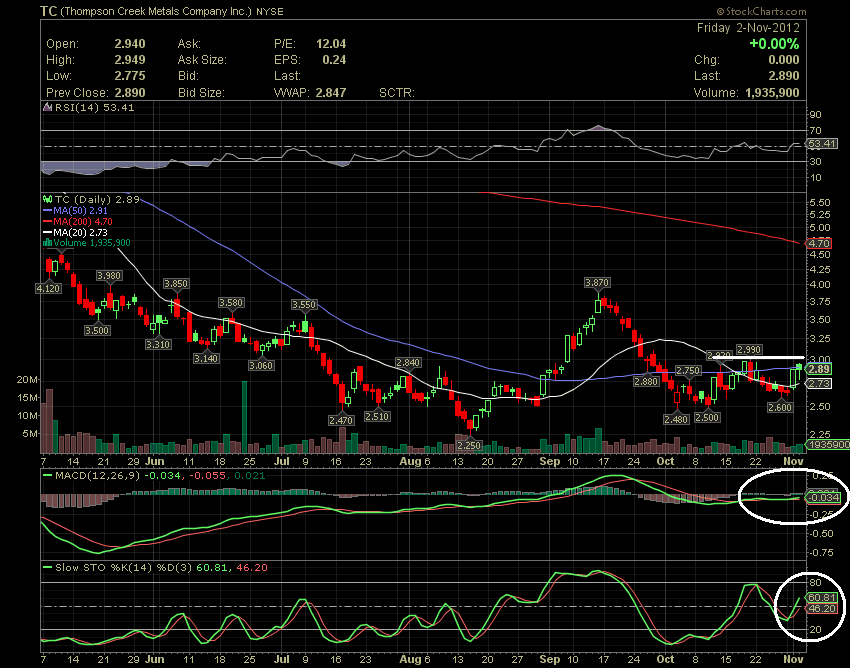The image size is (850, 668).
Task: Click the TC ticker symbol in the title
Action: [48, 11]
